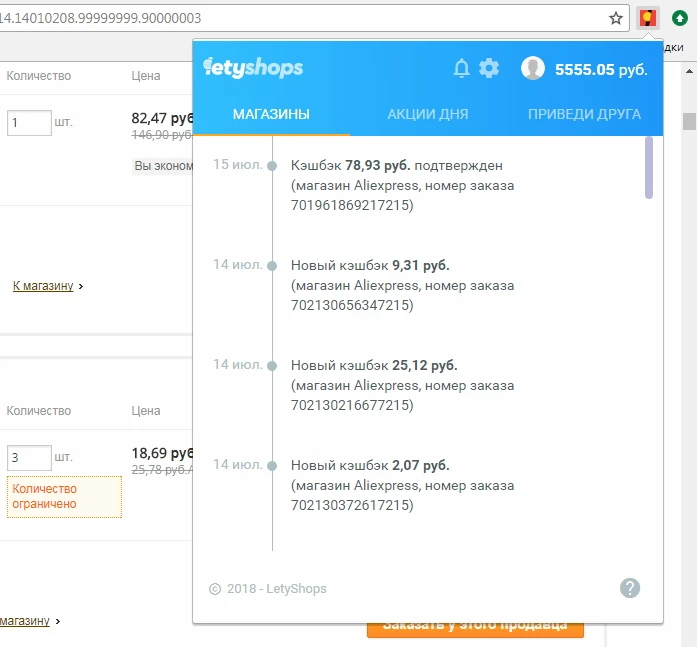Click the 82,47 руб price
The image size is (697, 647).
tap(162, 118)
